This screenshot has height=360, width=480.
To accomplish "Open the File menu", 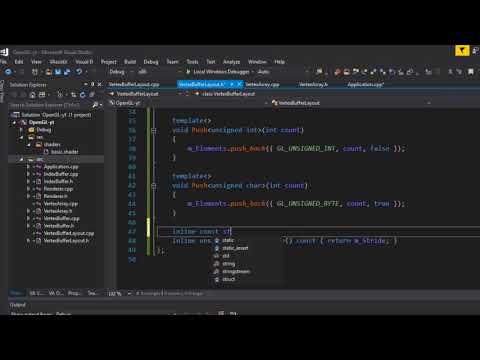I will pos(3,62).
